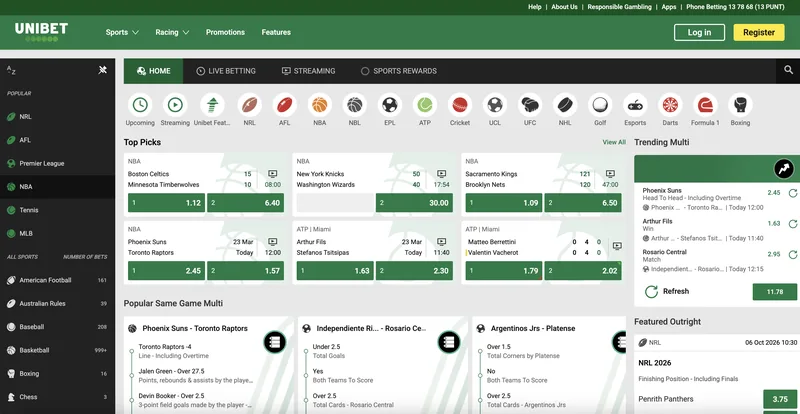800x414 pixels.
Task: Open Chess in all sports list
Action: tap(57, 397)
